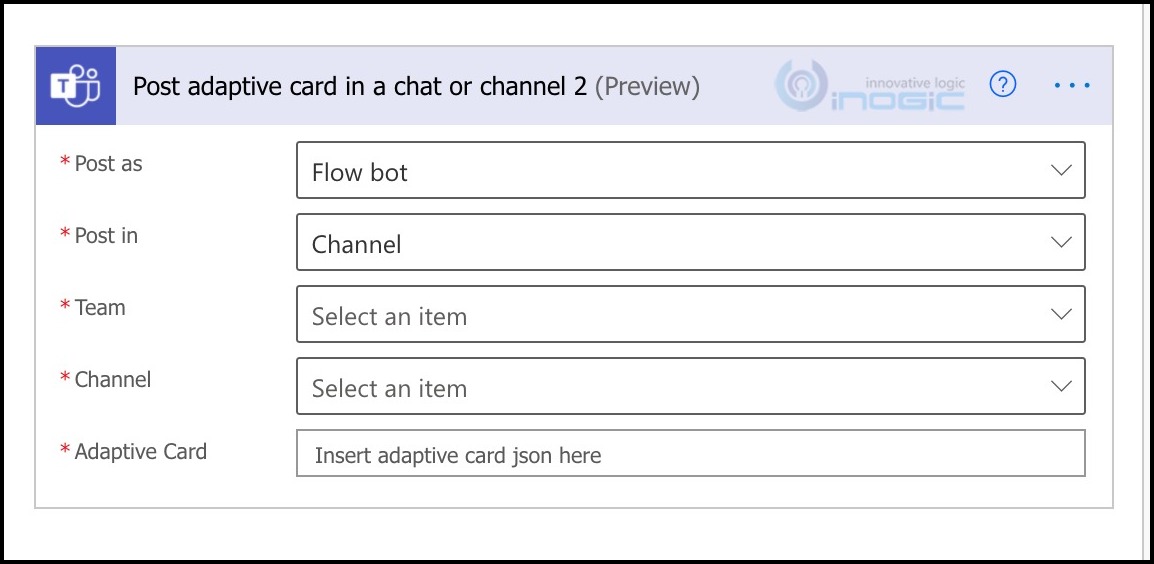Open the help question mark icon

tap(1002, 85)
